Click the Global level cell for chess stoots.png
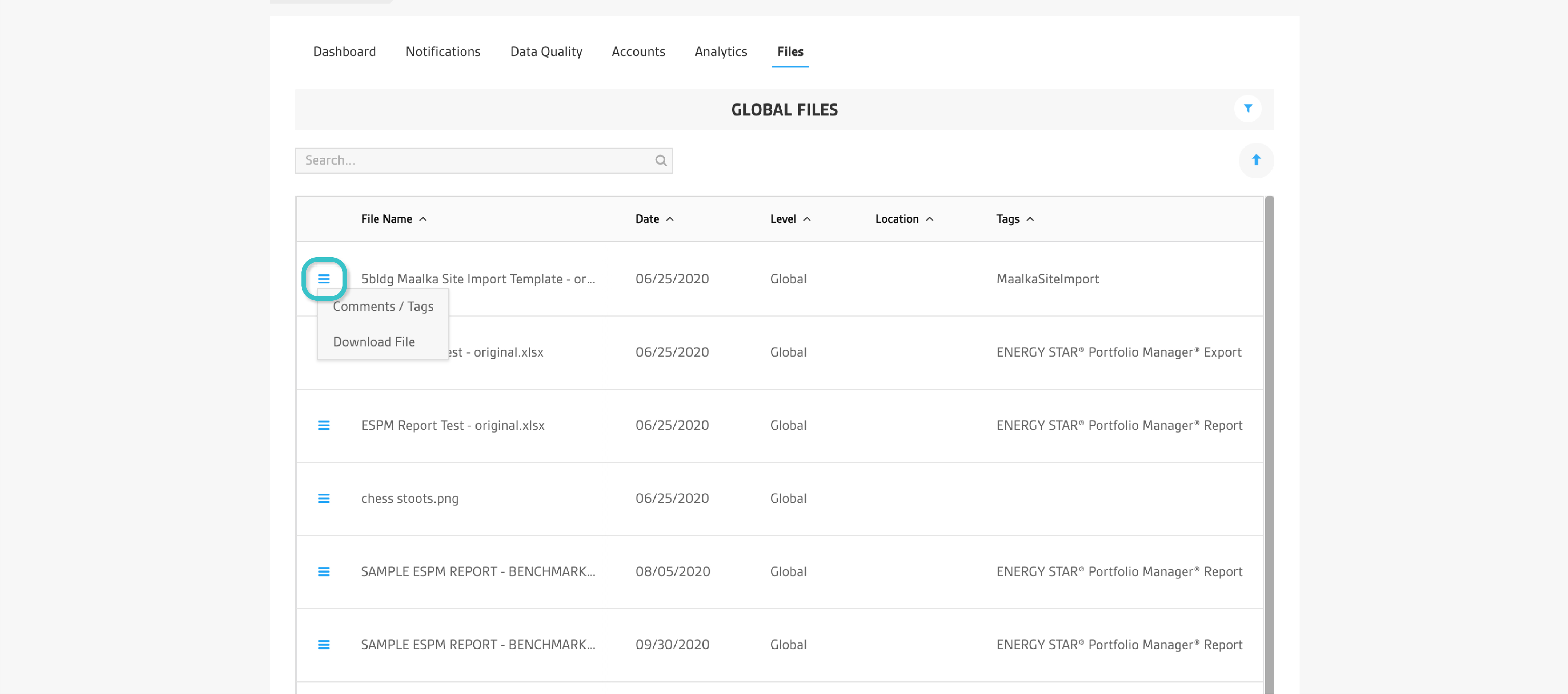The width and height of the screenshot is (1568, 694). pos(788,499)
